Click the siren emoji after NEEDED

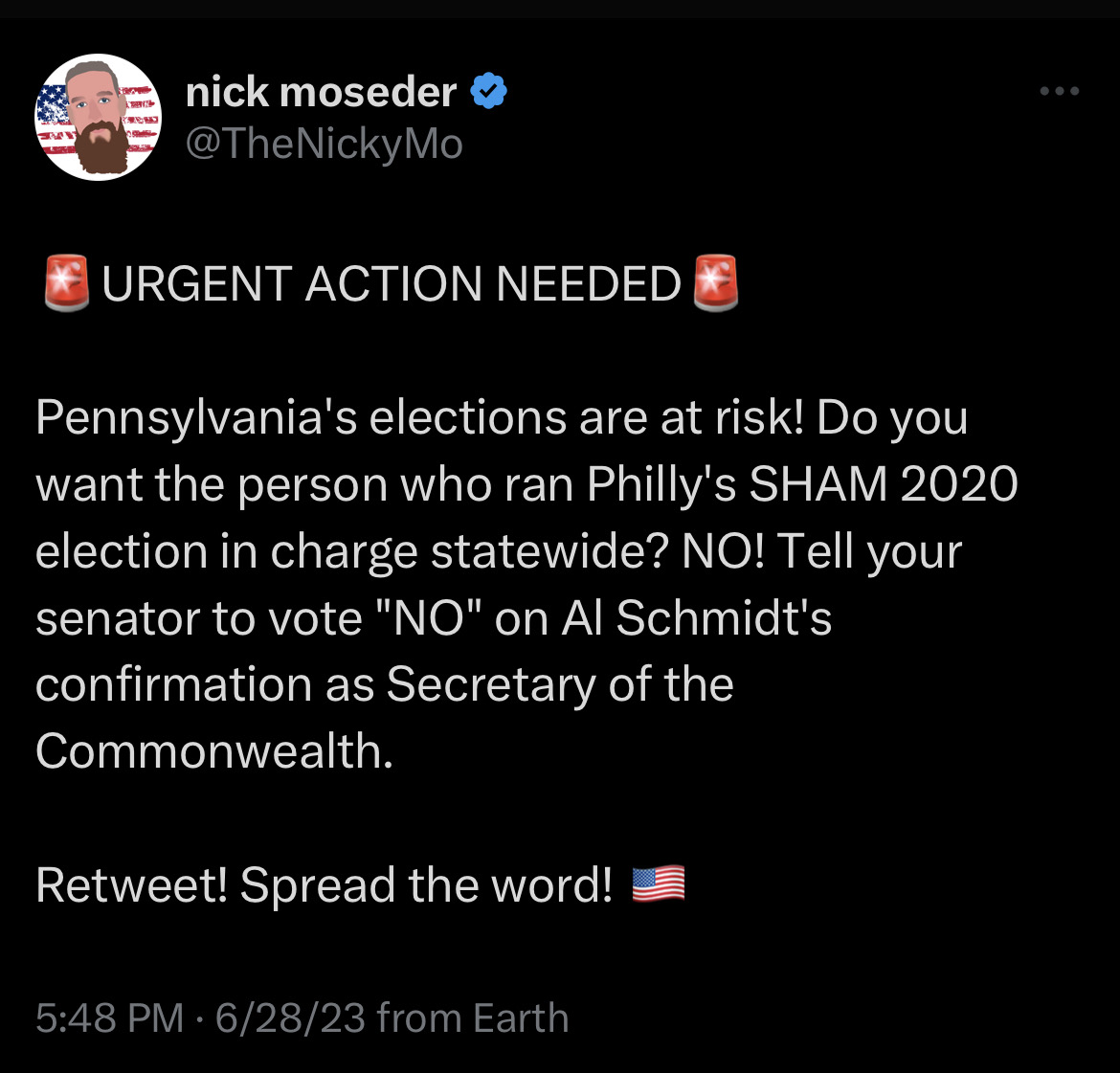(716, 283)
